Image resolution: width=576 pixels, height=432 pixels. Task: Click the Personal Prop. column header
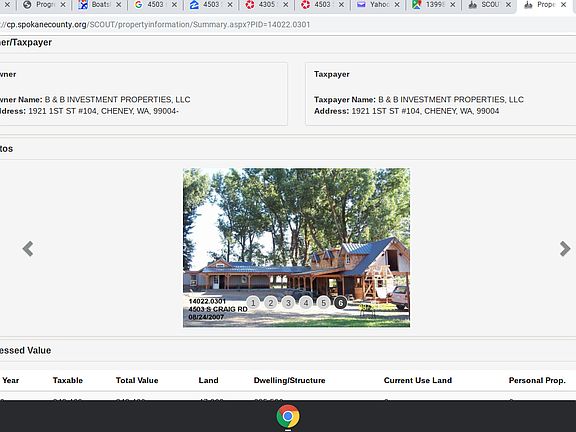coord(537,380)
